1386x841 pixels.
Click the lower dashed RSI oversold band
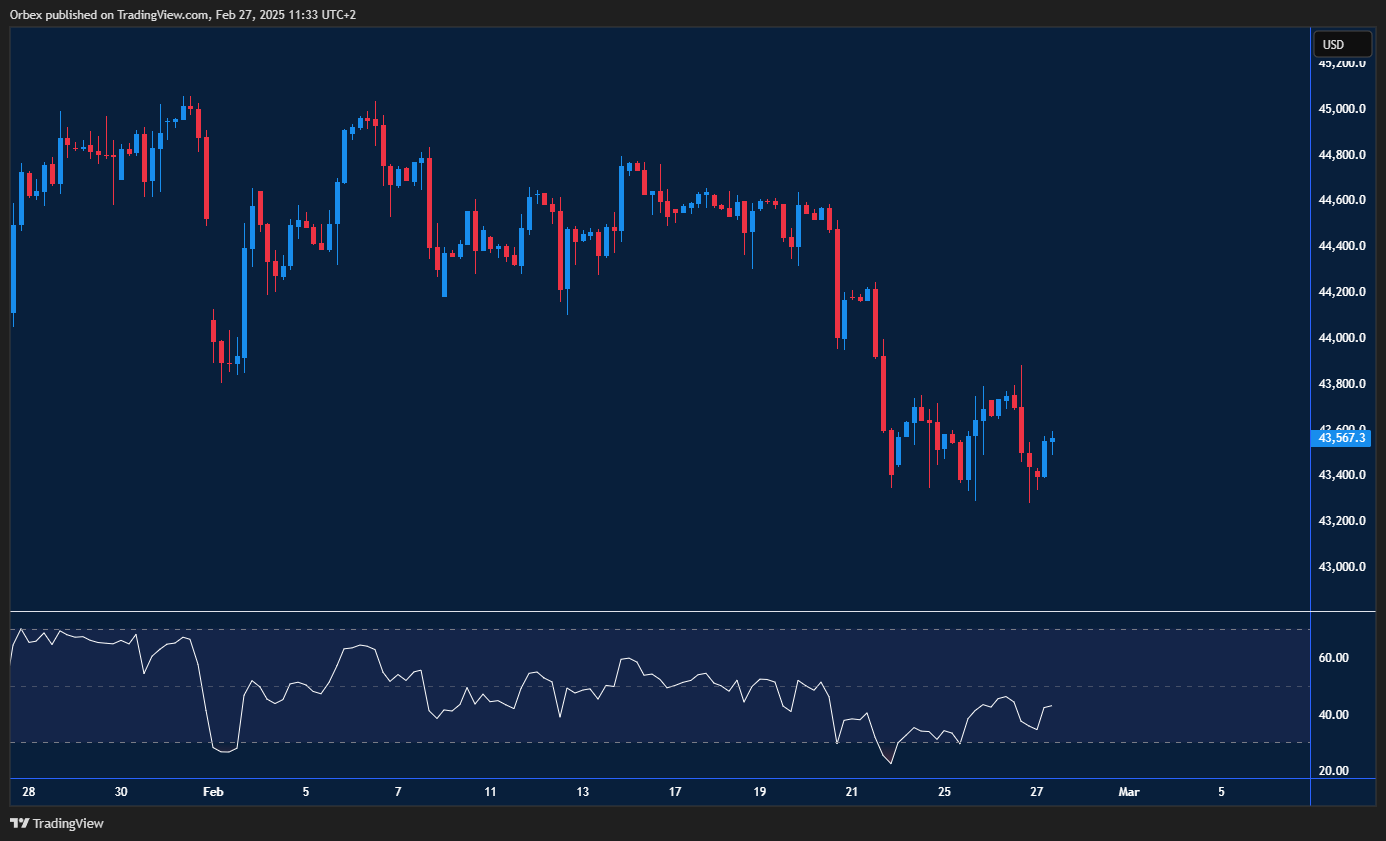click(x=650, y=742)
